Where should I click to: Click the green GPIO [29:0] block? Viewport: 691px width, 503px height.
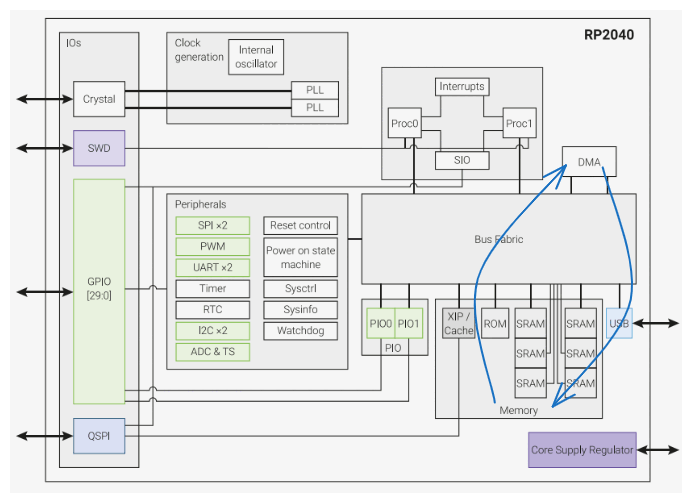point(99,291)
